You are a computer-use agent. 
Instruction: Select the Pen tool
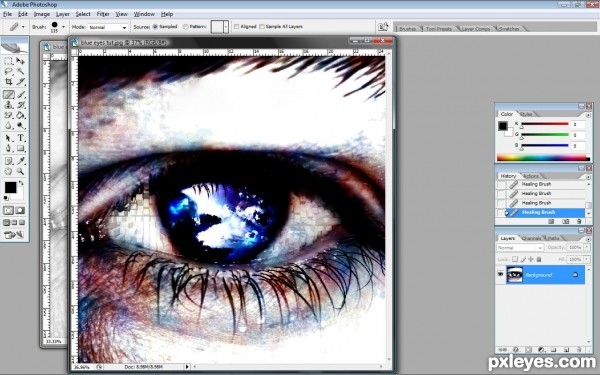(x=8, y=148)
